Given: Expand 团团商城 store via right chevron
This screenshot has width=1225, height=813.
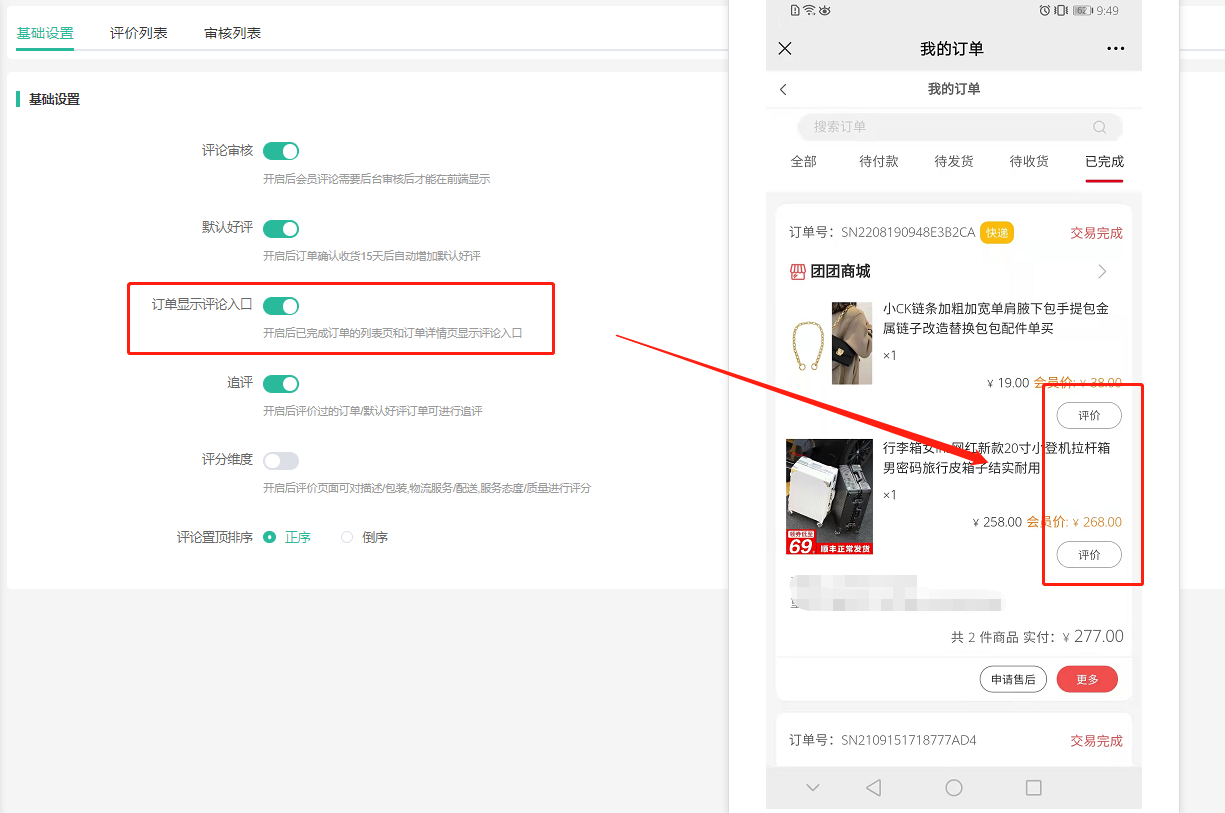Looking at the screenshot, I should click(x=1102, y=272).
